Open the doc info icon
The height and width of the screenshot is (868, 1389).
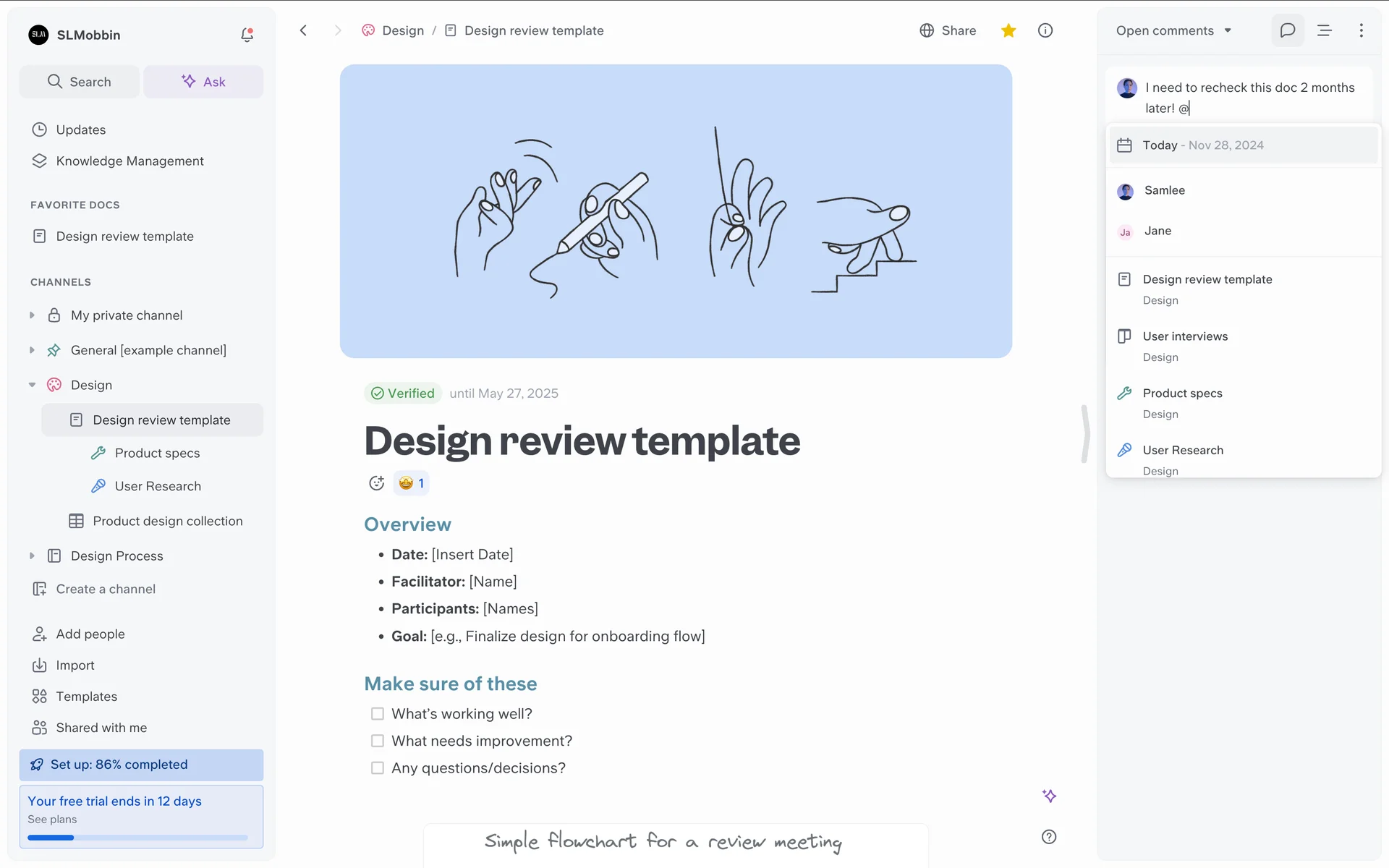tap(1045, 30)
